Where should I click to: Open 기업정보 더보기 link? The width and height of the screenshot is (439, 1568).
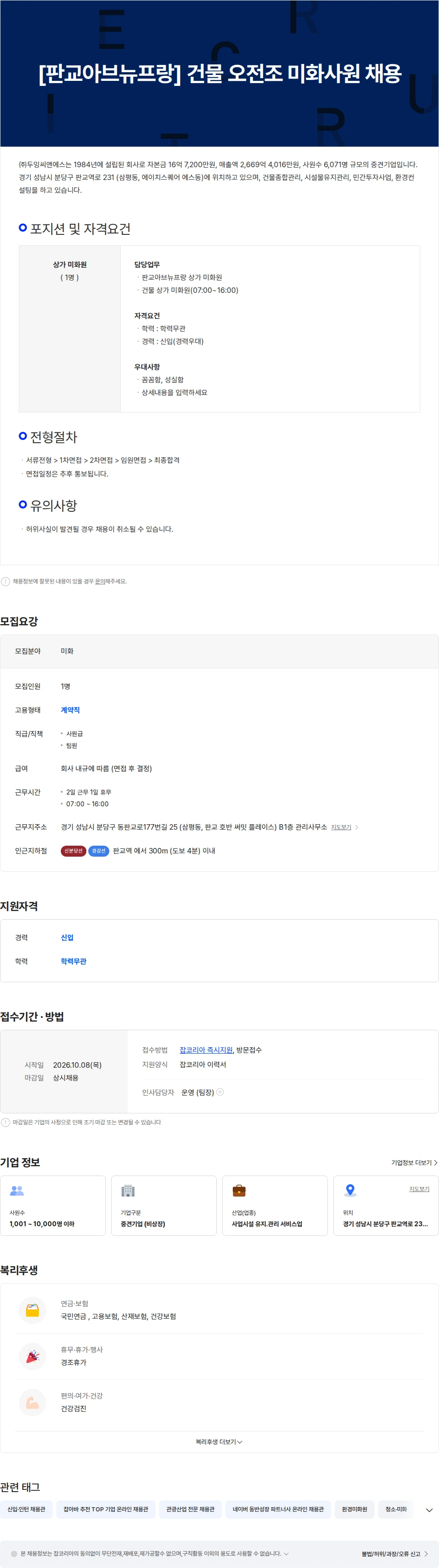tap(414, 1163)
